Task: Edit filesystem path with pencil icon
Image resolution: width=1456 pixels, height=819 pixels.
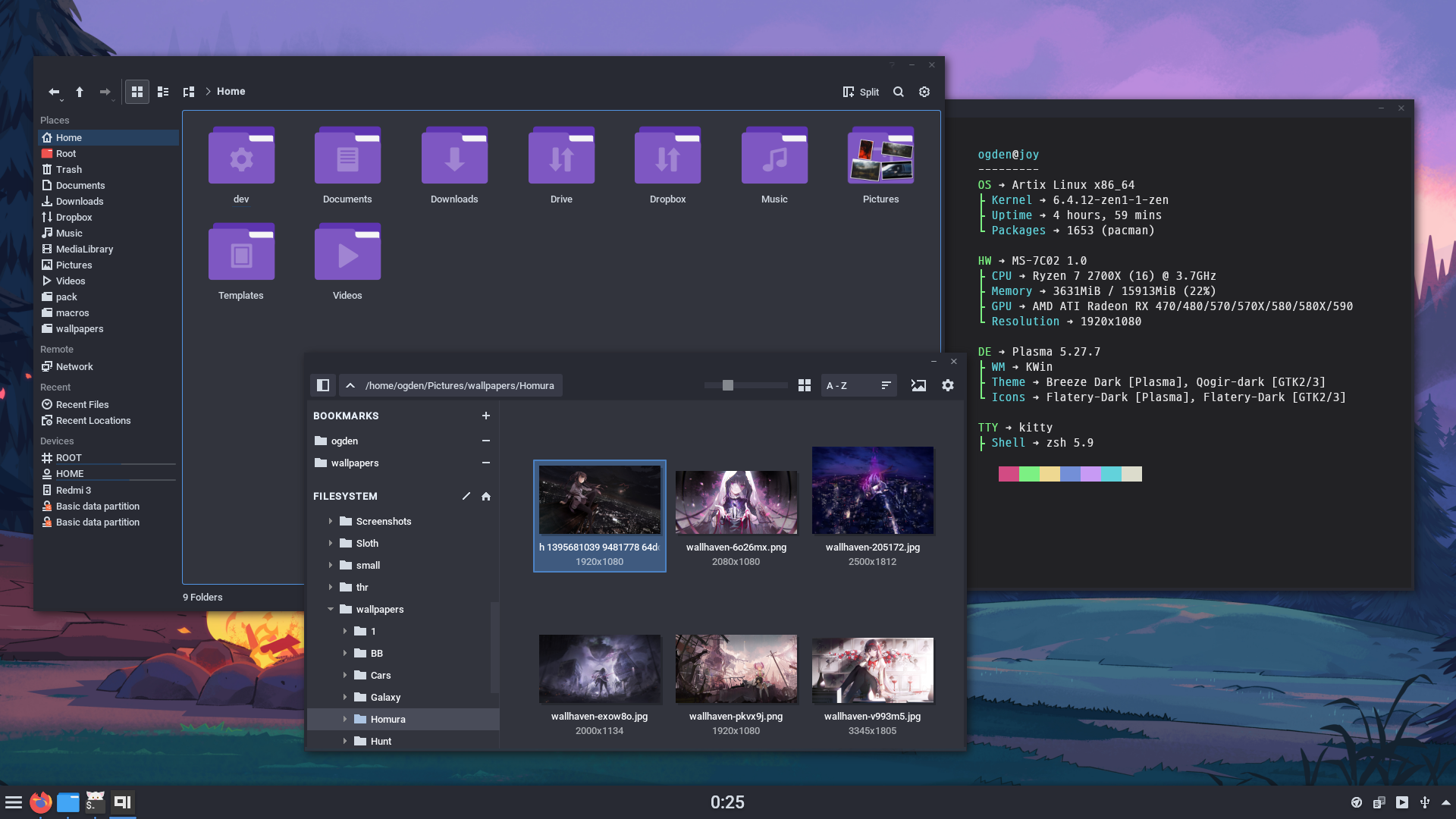Action: tap(466, 496)
